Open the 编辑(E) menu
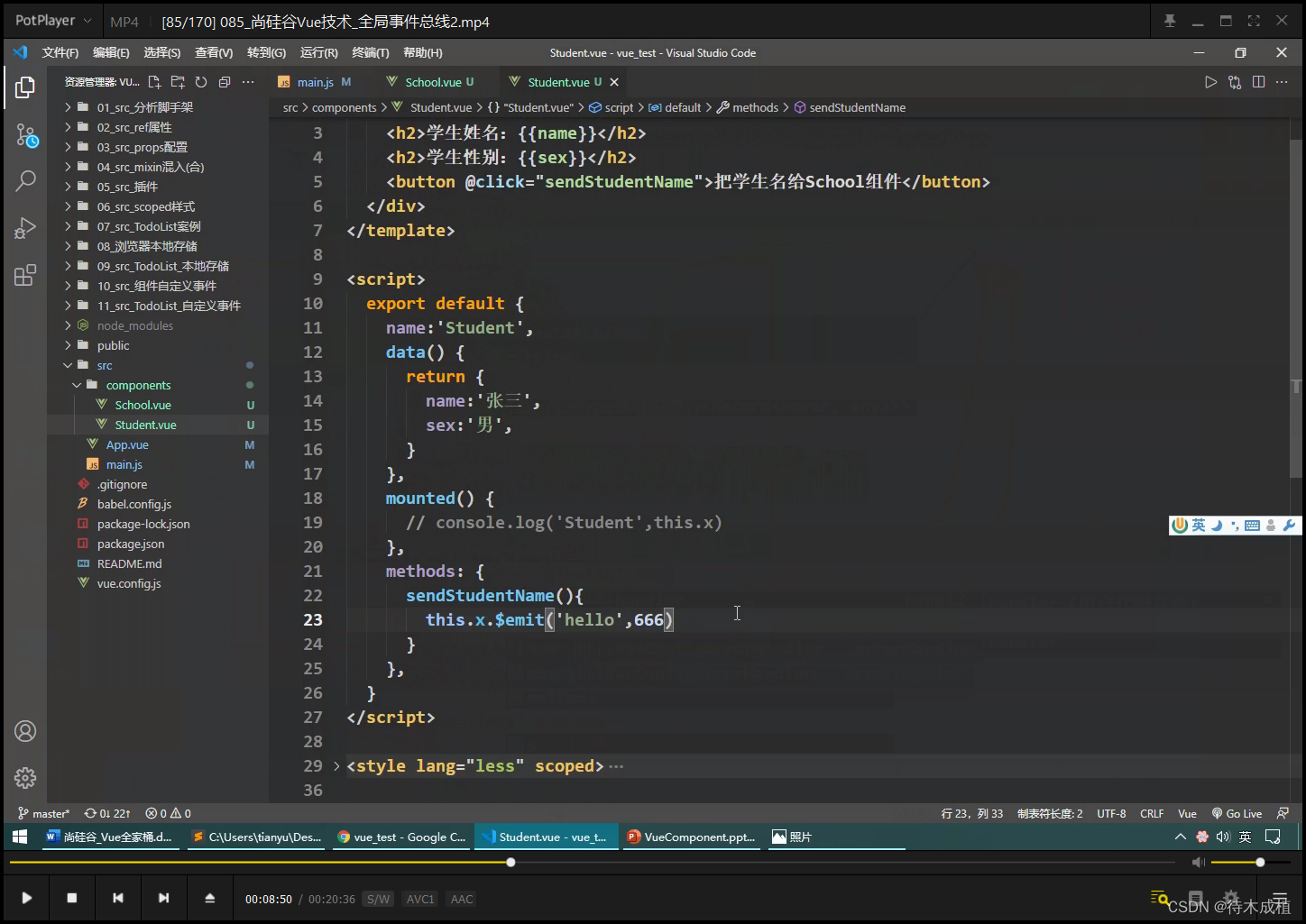The image size is (1306, 924). pos(111,53)
